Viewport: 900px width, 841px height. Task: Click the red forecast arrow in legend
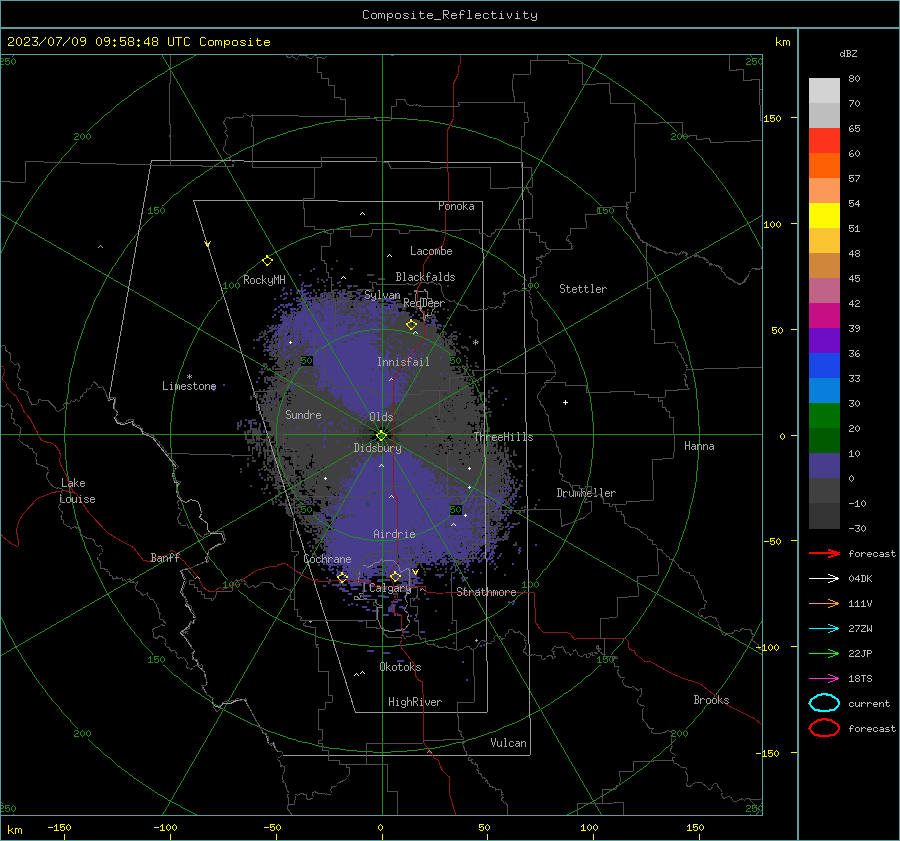(825, 553)
